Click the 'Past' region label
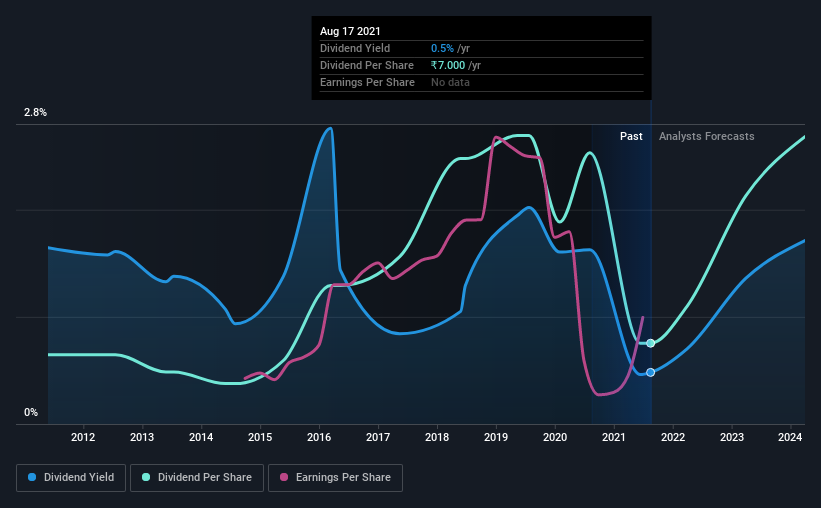This screenshot has width=821, height=508. (x=631, y=136)
